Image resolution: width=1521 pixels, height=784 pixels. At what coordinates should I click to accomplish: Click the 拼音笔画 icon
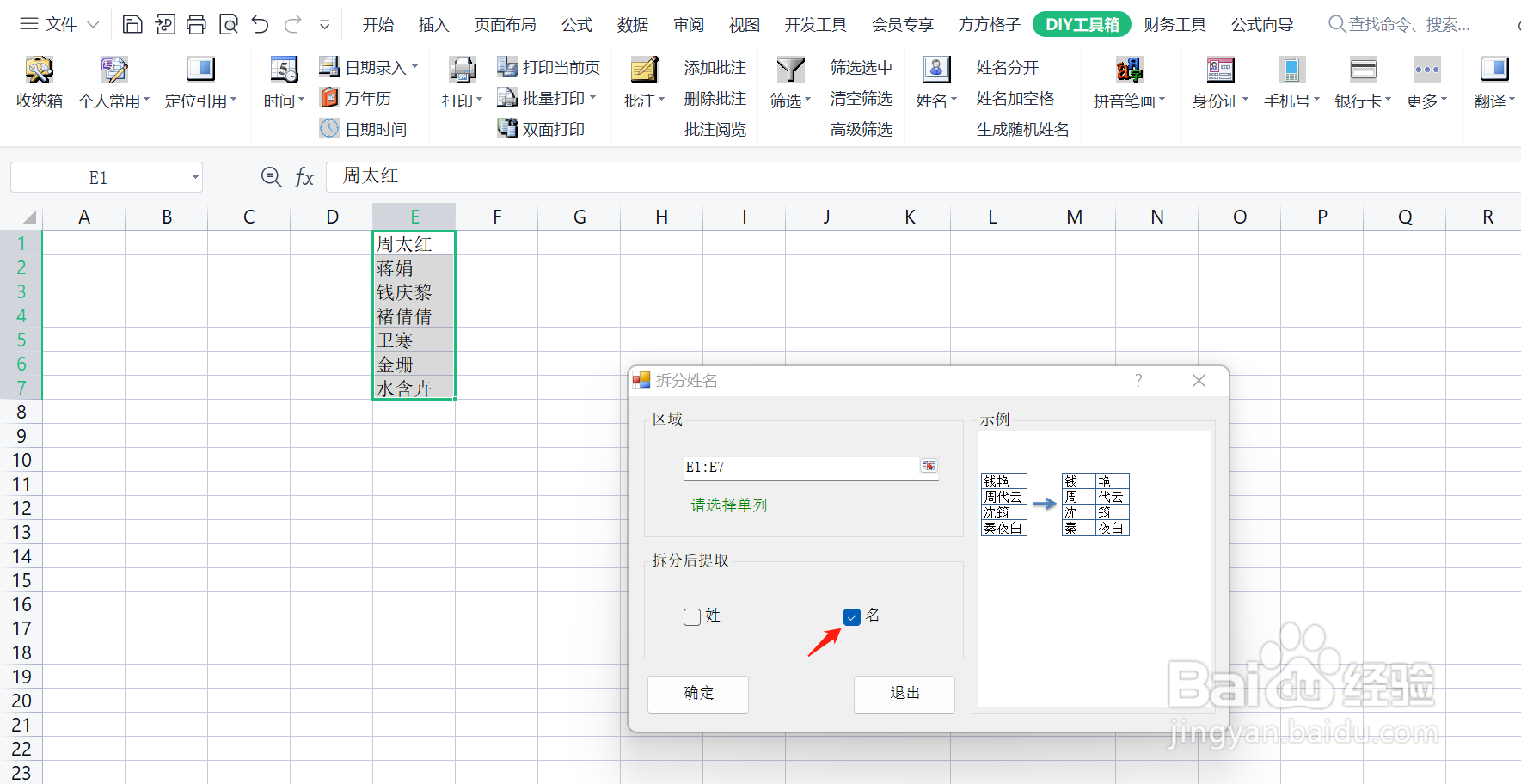click(x=1129, y=70)
